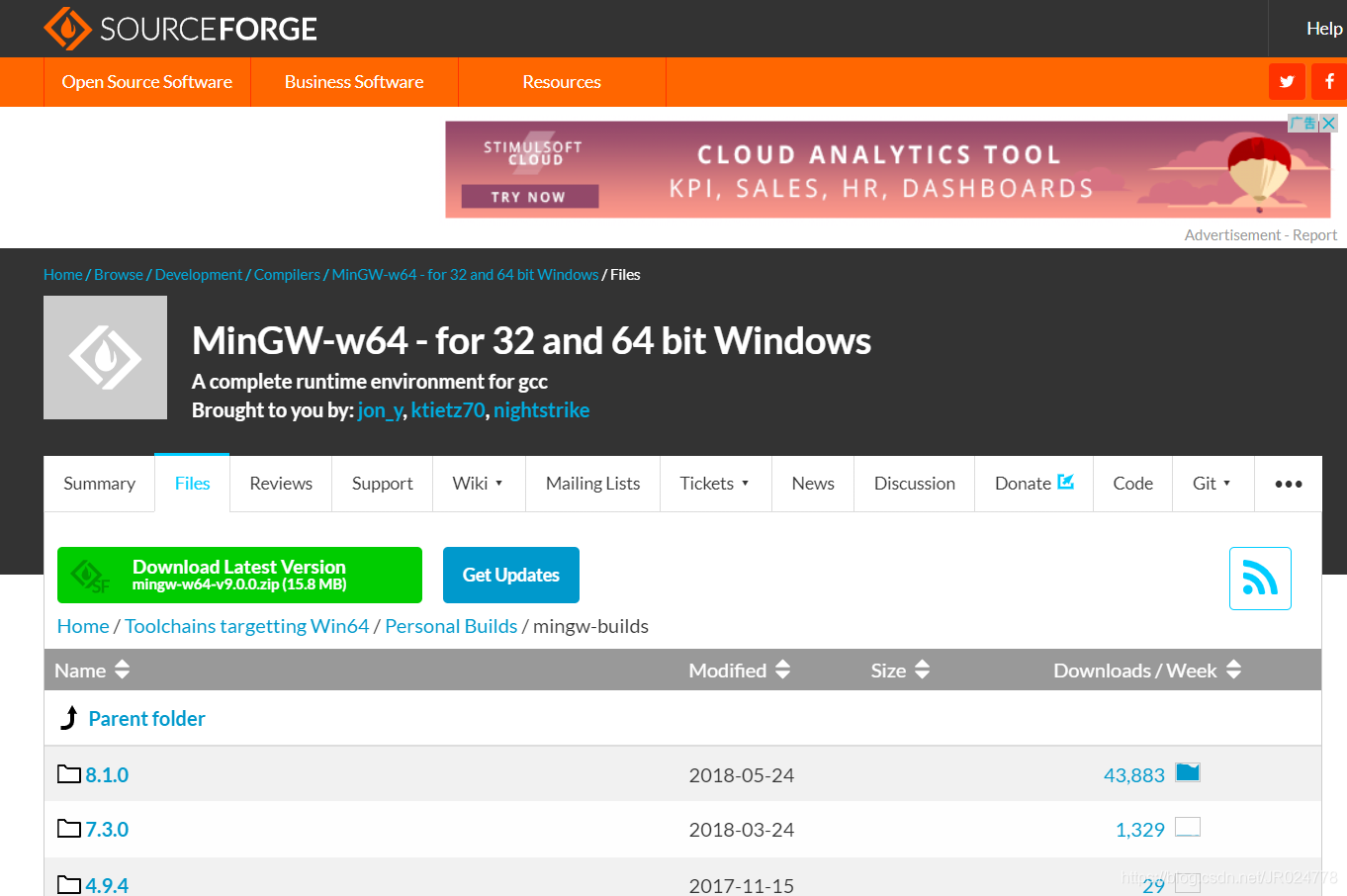Sort by Modified column arrows

pyautogui.click(x=782, y=670)
